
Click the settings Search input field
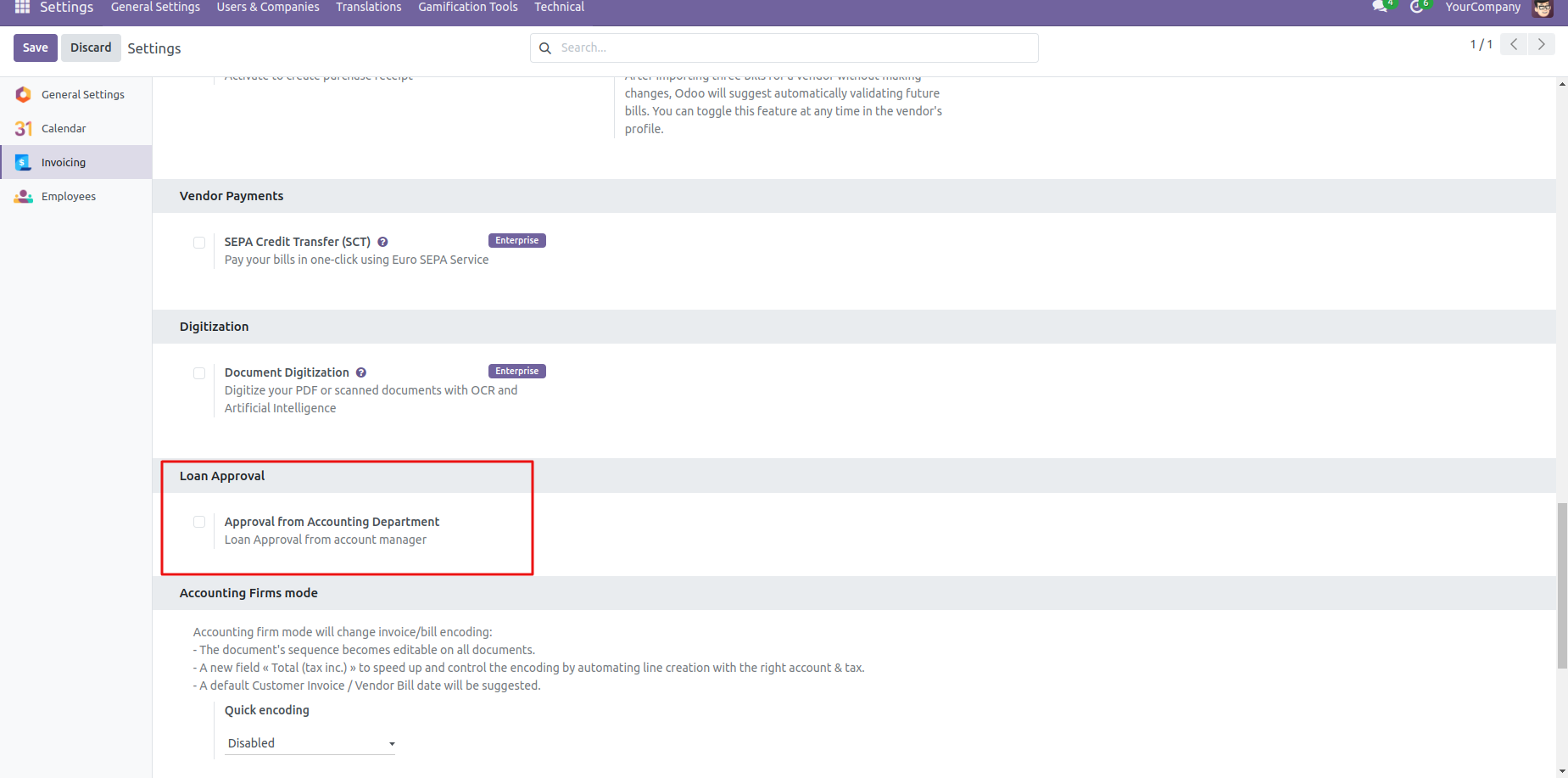[x=793, y=48]
